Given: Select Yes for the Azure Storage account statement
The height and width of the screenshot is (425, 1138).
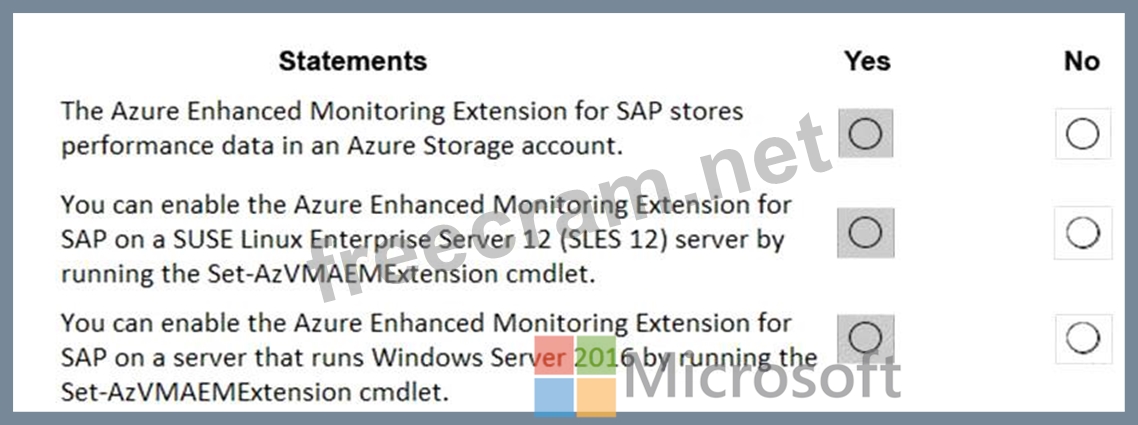Looking at the screenshot, I should 865,134.
